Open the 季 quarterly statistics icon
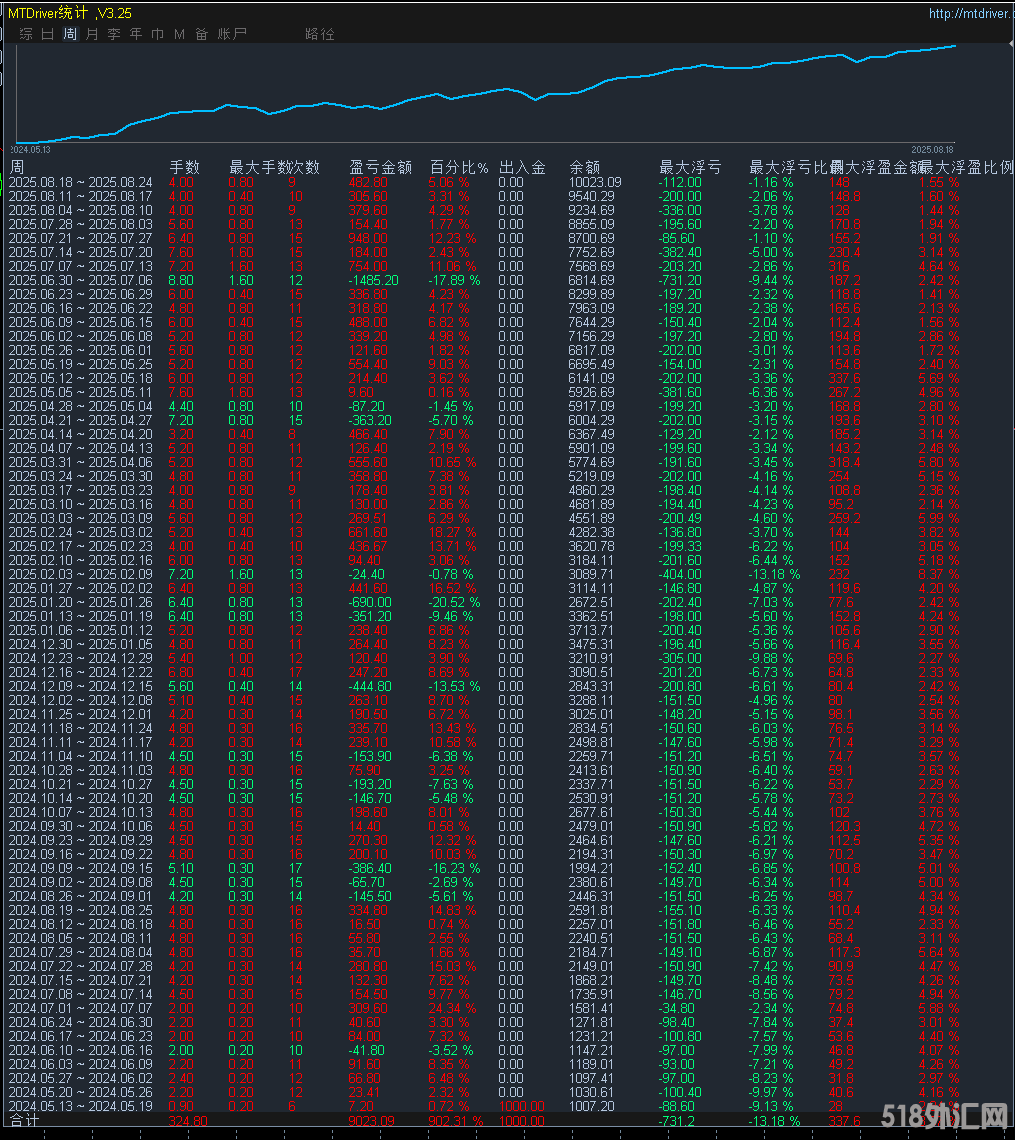 (x=112, y=33)
